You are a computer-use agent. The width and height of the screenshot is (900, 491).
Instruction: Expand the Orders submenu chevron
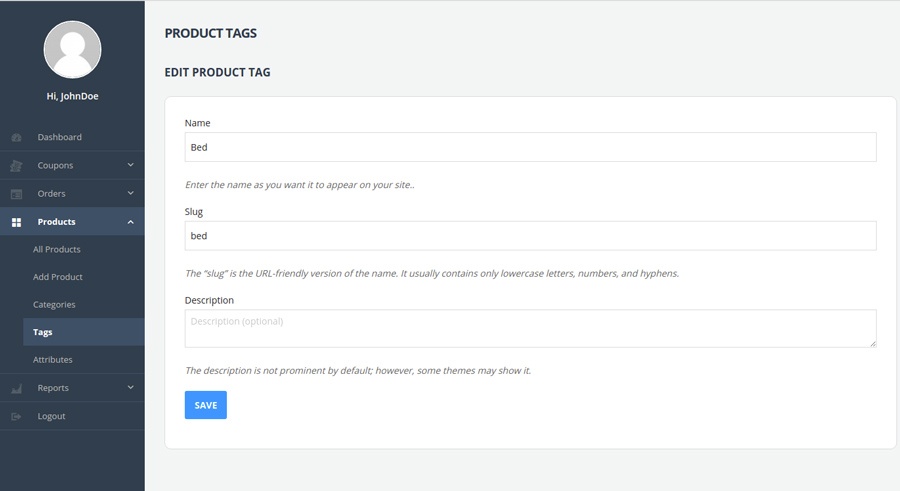[131, 193]
